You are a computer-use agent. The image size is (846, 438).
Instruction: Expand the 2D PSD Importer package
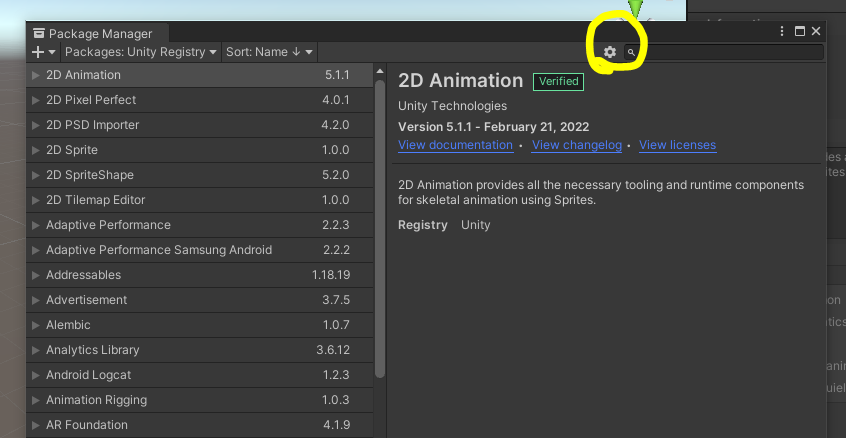click(36, 125)
